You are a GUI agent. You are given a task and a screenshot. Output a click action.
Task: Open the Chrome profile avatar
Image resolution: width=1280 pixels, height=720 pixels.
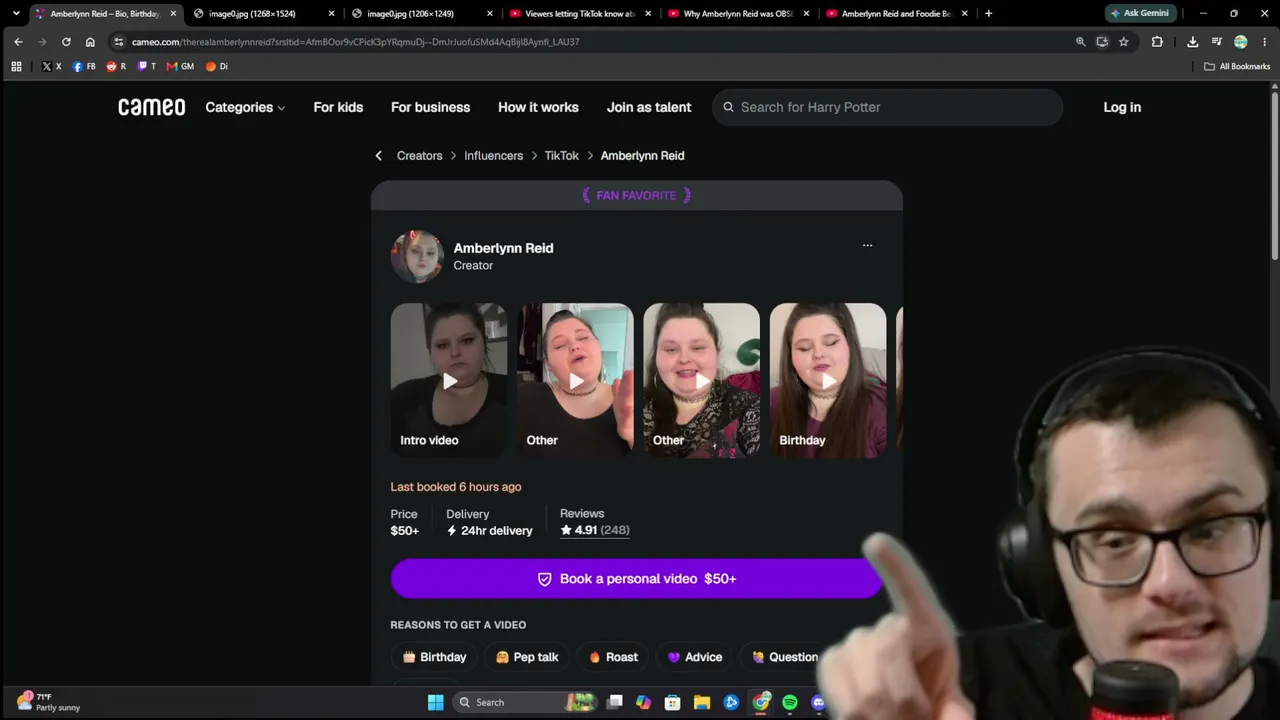click(x=1240, y=42)
